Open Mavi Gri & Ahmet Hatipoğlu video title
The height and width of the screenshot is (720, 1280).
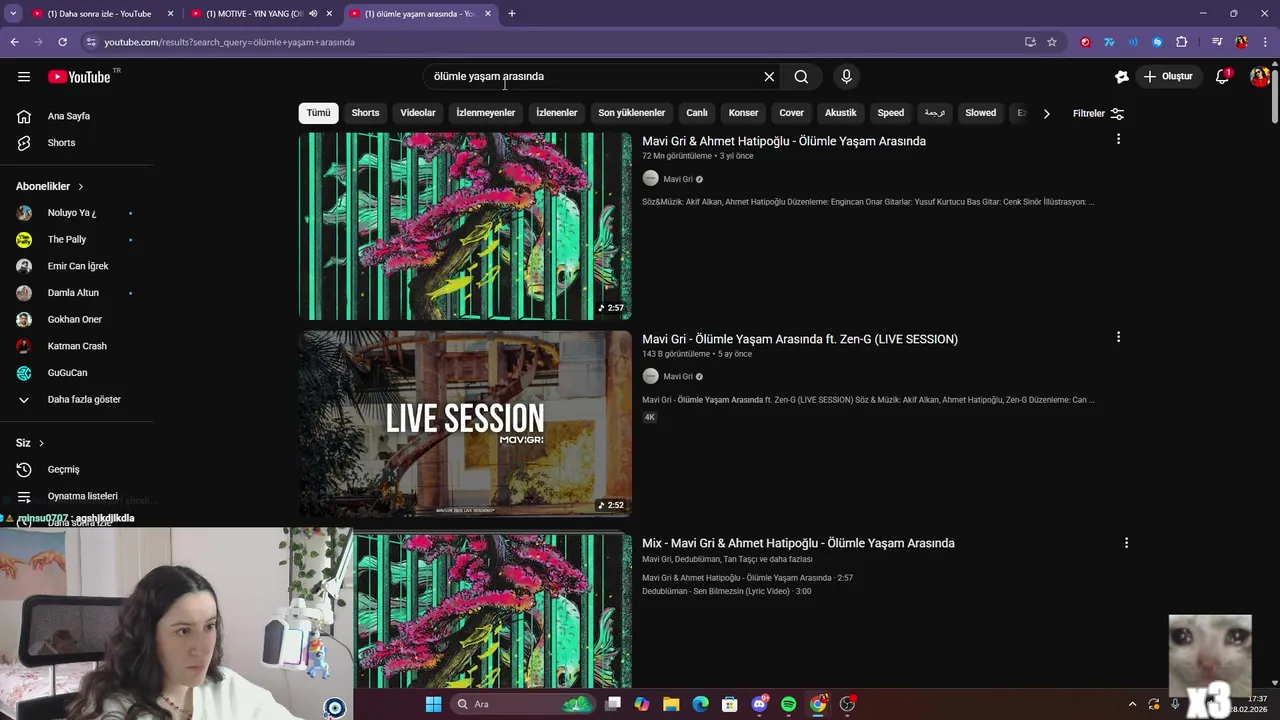point(784,141)
